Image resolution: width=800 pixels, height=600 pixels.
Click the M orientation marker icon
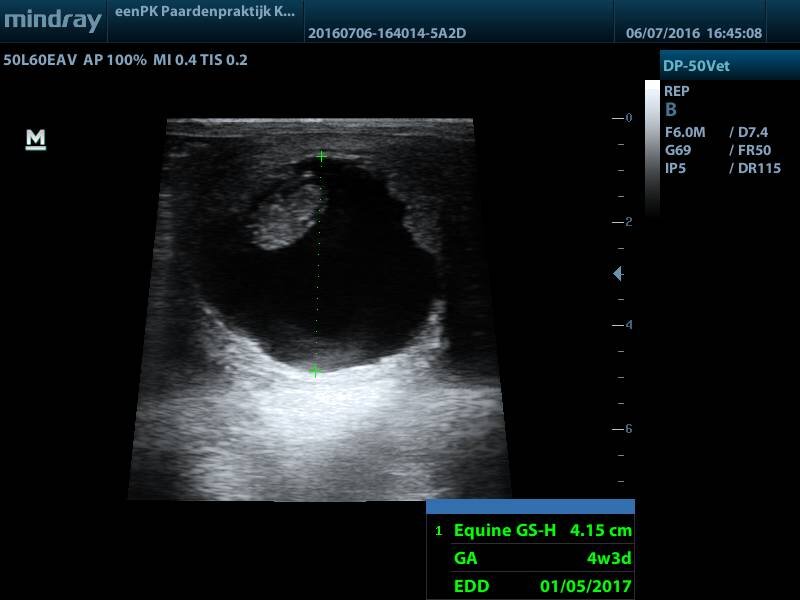tap(36, 140)
